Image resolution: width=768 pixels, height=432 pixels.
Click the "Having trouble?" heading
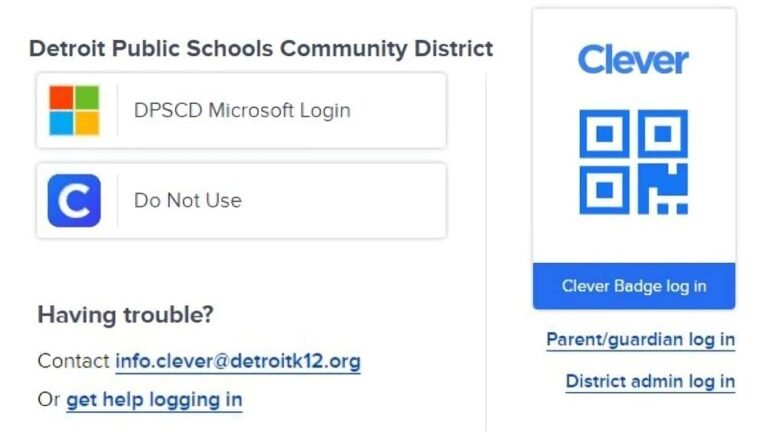125,315
